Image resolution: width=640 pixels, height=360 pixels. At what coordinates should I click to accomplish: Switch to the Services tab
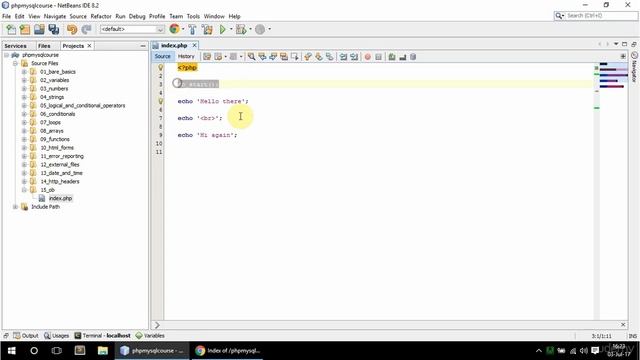click(16, 46)
